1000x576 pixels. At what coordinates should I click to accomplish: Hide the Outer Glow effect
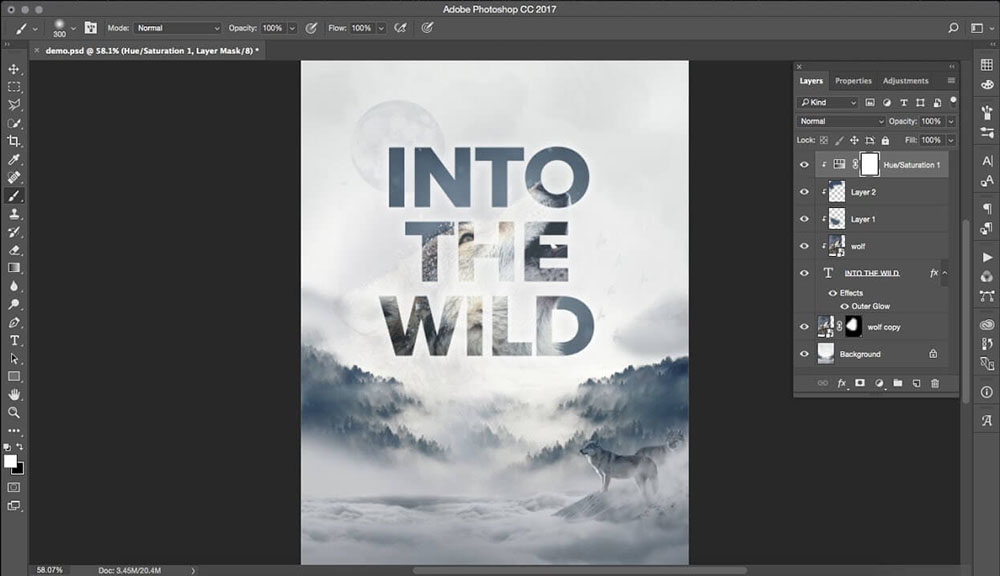pyautogui.click(x=844, y=306)
